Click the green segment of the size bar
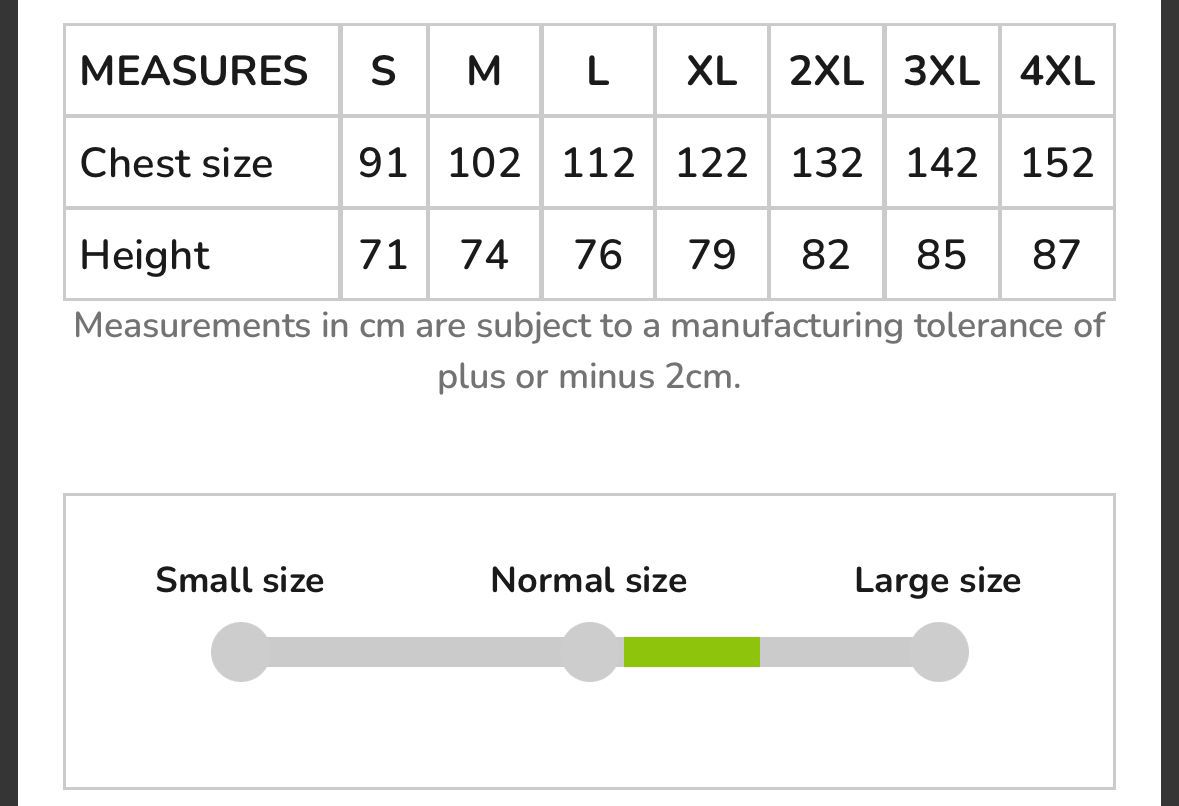This screenshot has height=806, width=1179. point(692,652)
